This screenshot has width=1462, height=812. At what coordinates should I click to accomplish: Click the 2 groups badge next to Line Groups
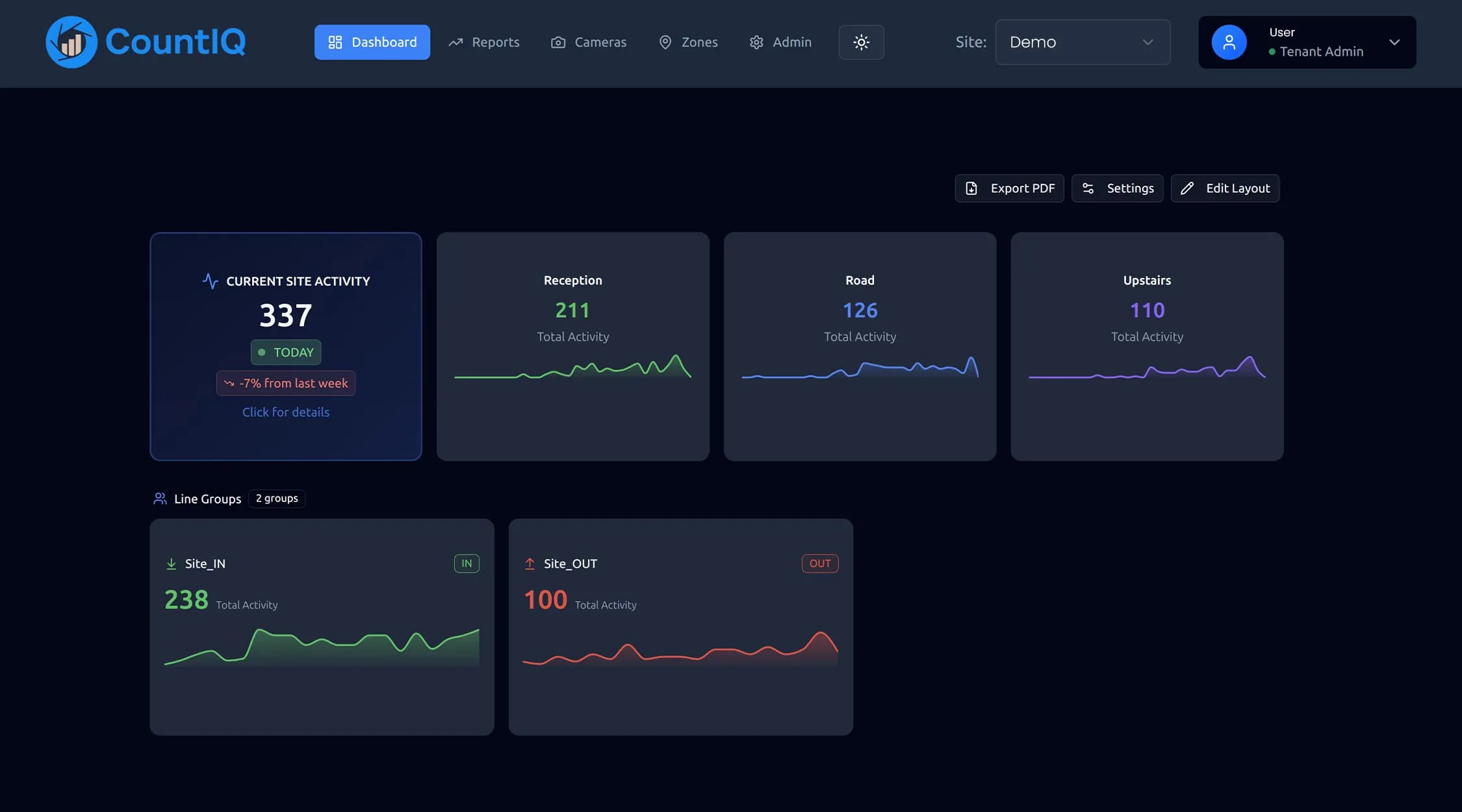276,498
